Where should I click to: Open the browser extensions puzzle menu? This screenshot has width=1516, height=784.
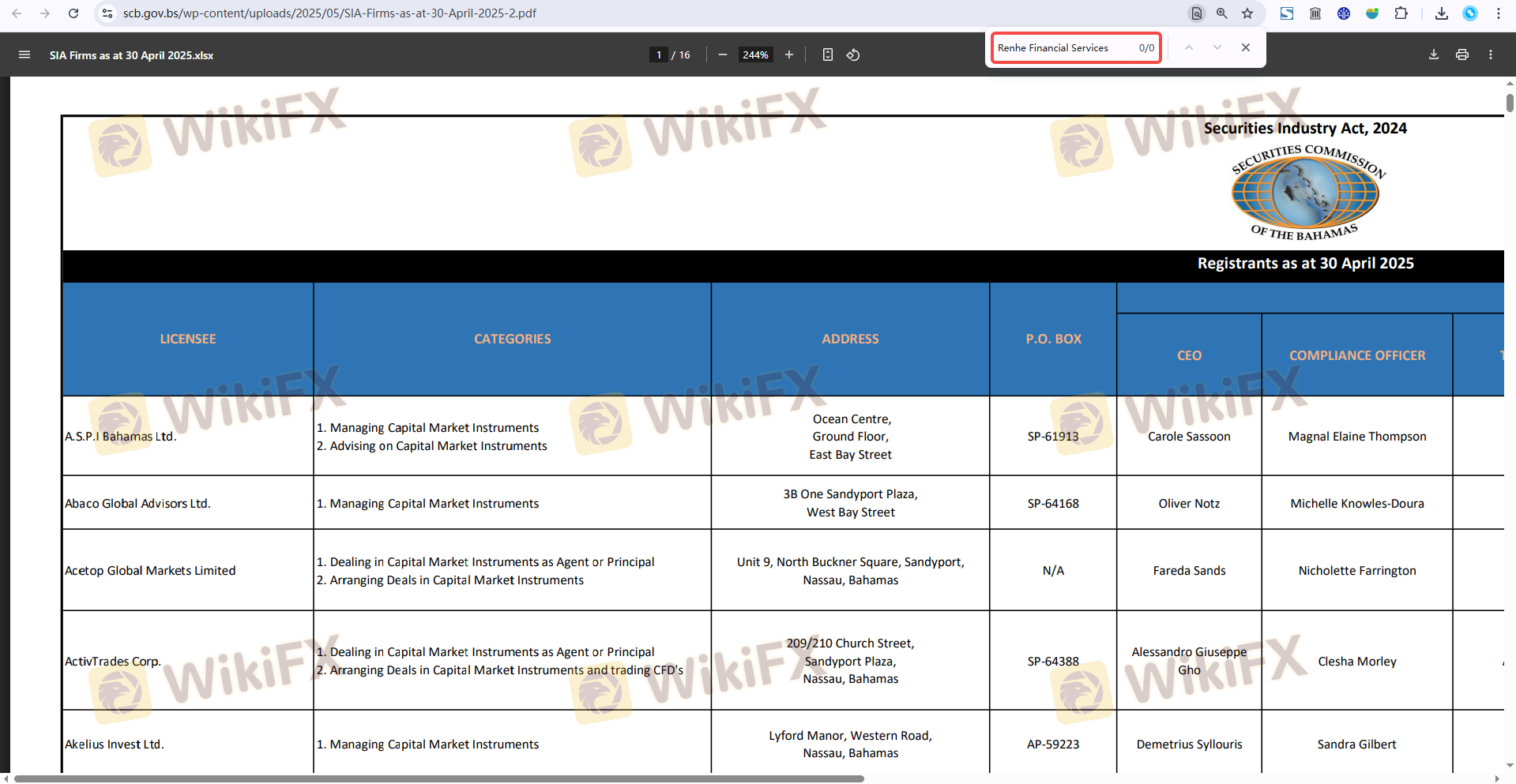click(x=1401, y=13)
